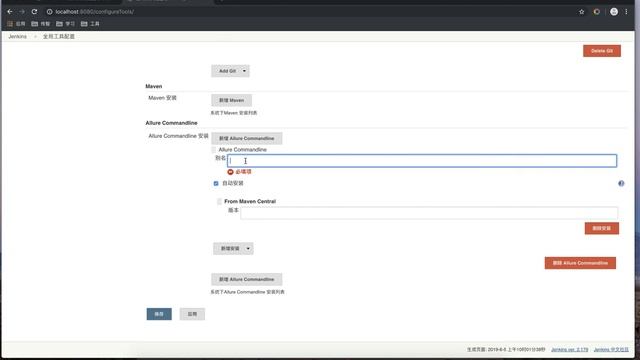This screenshot has height=360, width=640.
Task: Open the 学习 bookmark folder
Action: click(x=65, y=24)
